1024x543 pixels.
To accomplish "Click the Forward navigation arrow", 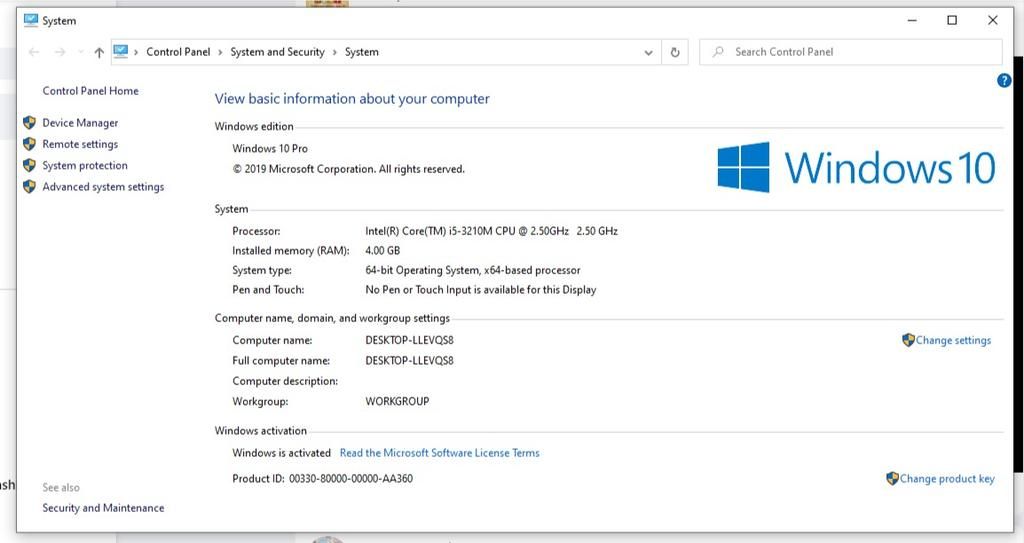I will (x=60, y=52).
